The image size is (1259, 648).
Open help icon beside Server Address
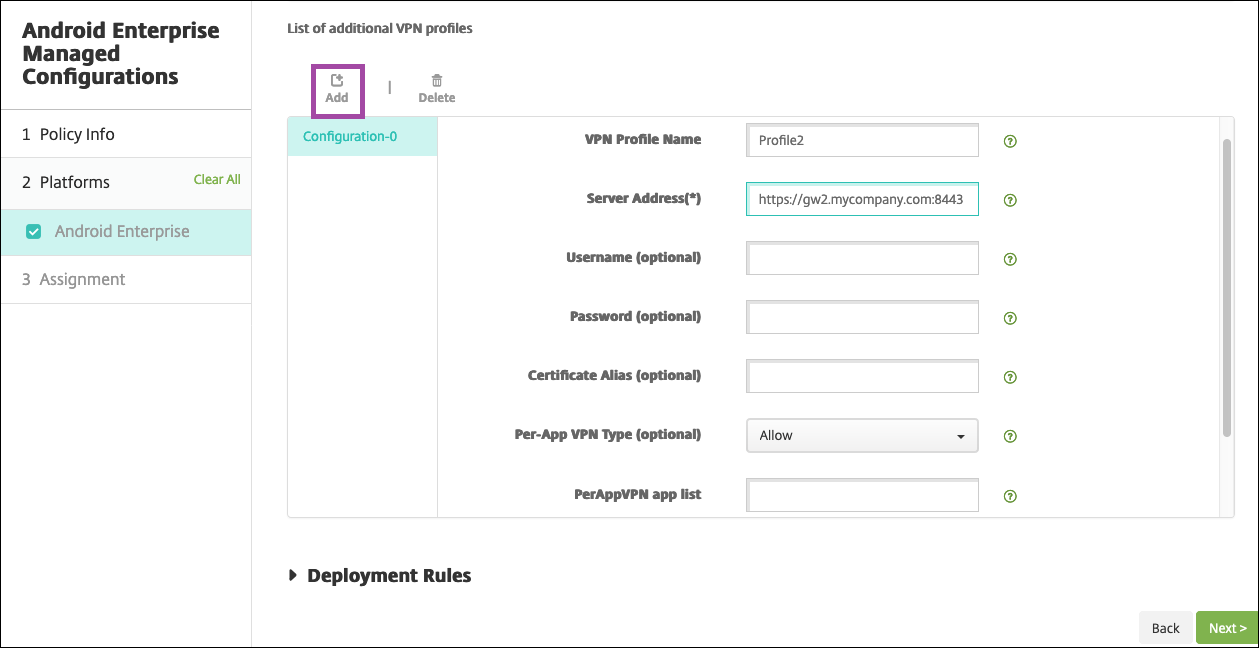[x=1010, y=200]
